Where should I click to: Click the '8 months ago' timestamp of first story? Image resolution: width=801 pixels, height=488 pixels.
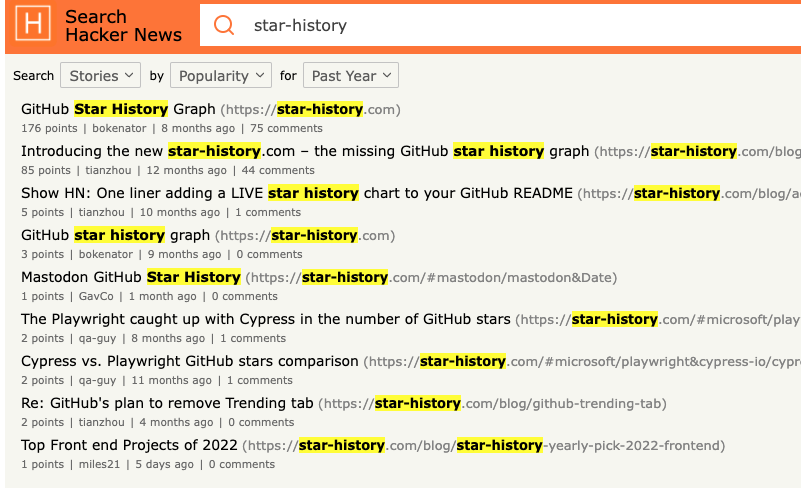pos(198,128)
